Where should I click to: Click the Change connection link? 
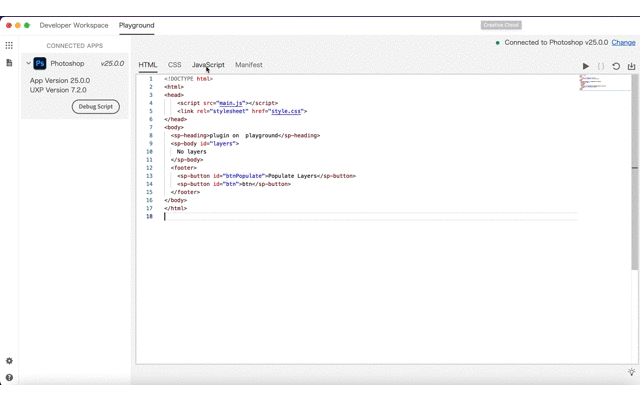tap(623, 43)
